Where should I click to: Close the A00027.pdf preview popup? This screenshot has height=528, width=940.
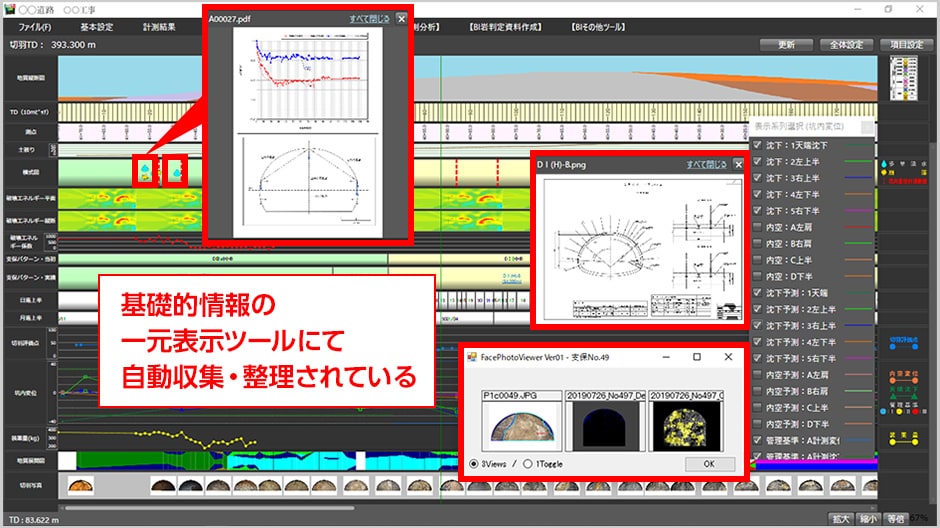(x=402, y=19)
